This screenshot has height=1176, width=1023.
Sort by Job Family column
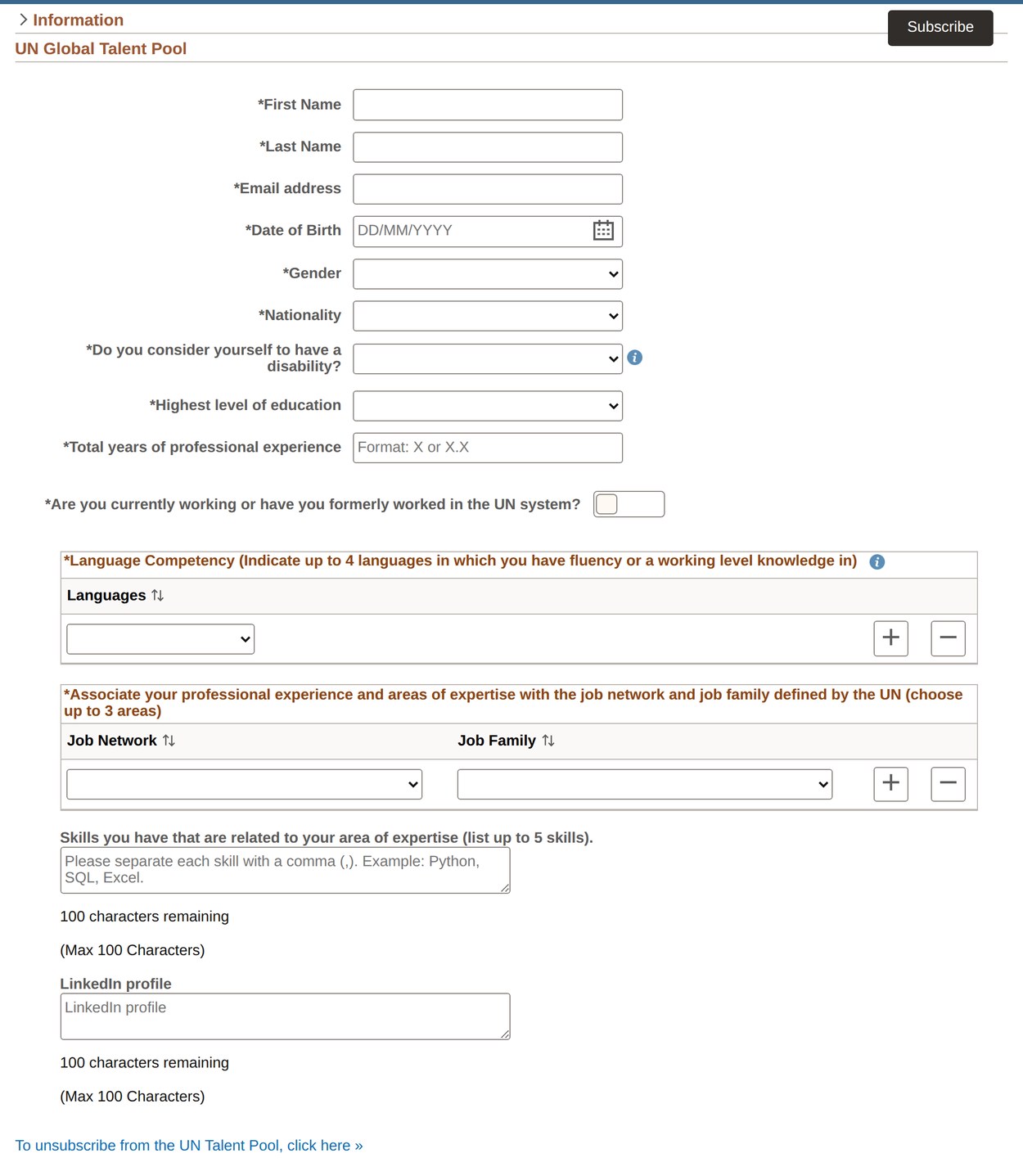coord(548,741)
